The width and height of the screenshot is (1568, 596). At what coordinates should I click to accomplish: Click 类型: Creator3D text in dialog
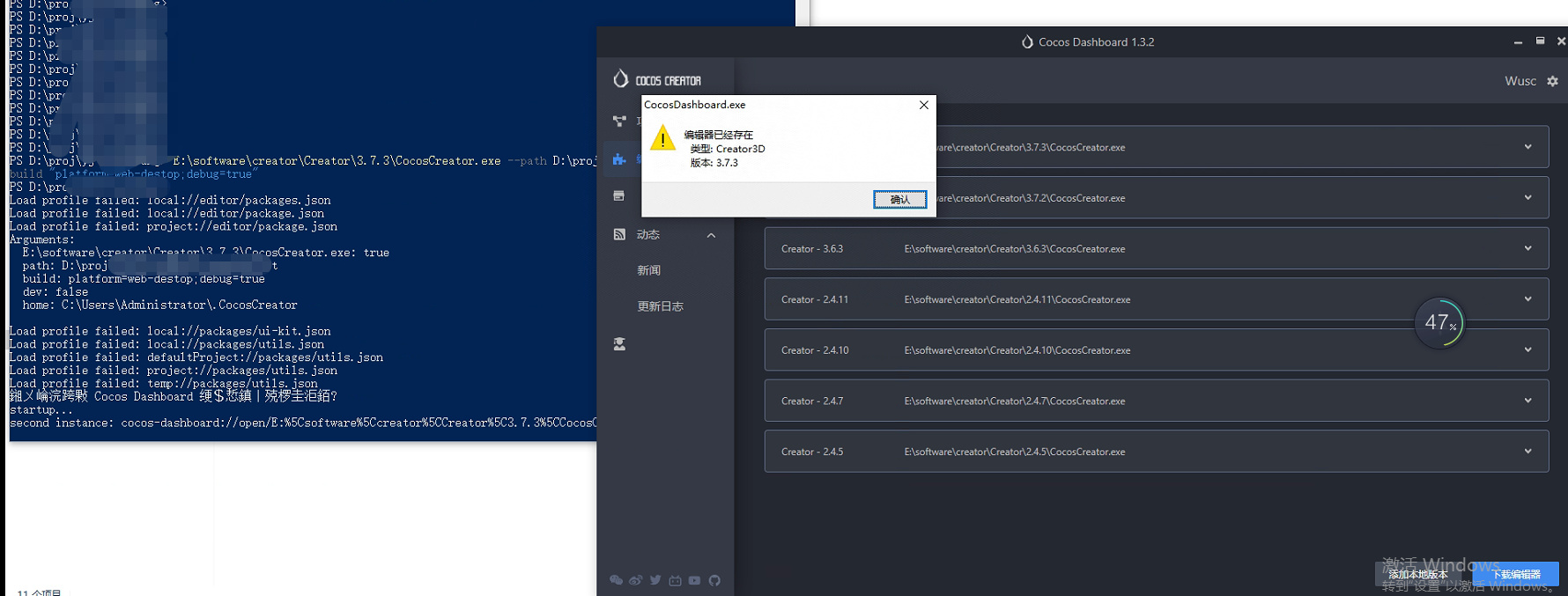click(x=728, y=149)
